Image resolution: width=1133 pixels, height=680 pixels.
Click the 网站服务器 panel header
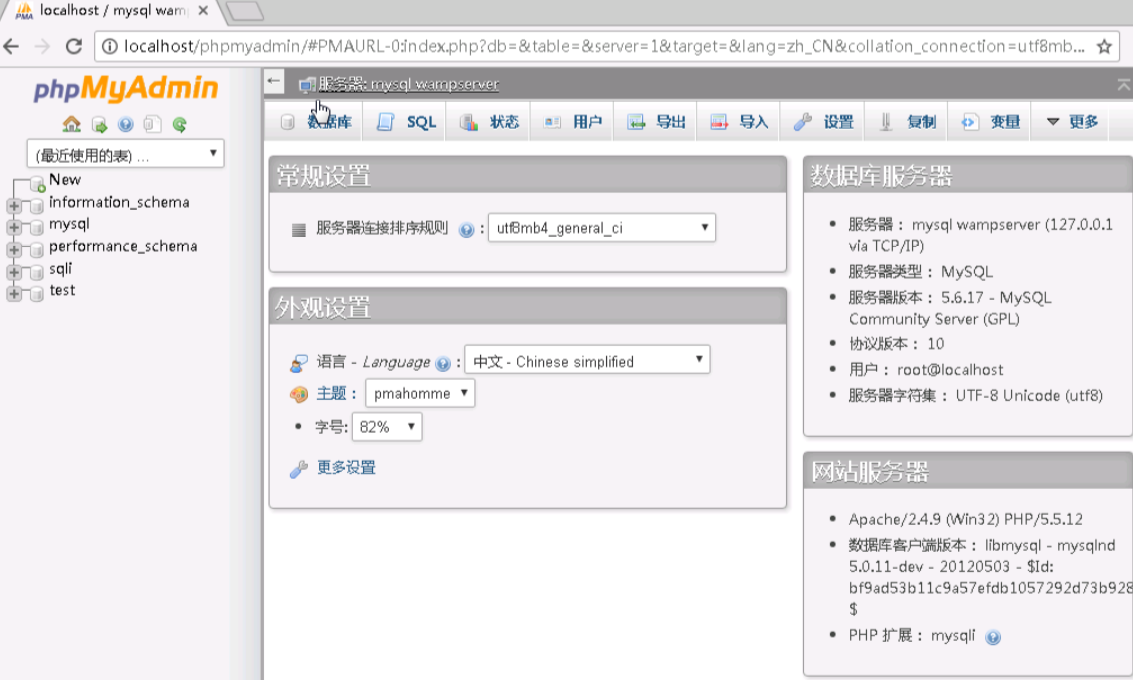pos(968,470)
